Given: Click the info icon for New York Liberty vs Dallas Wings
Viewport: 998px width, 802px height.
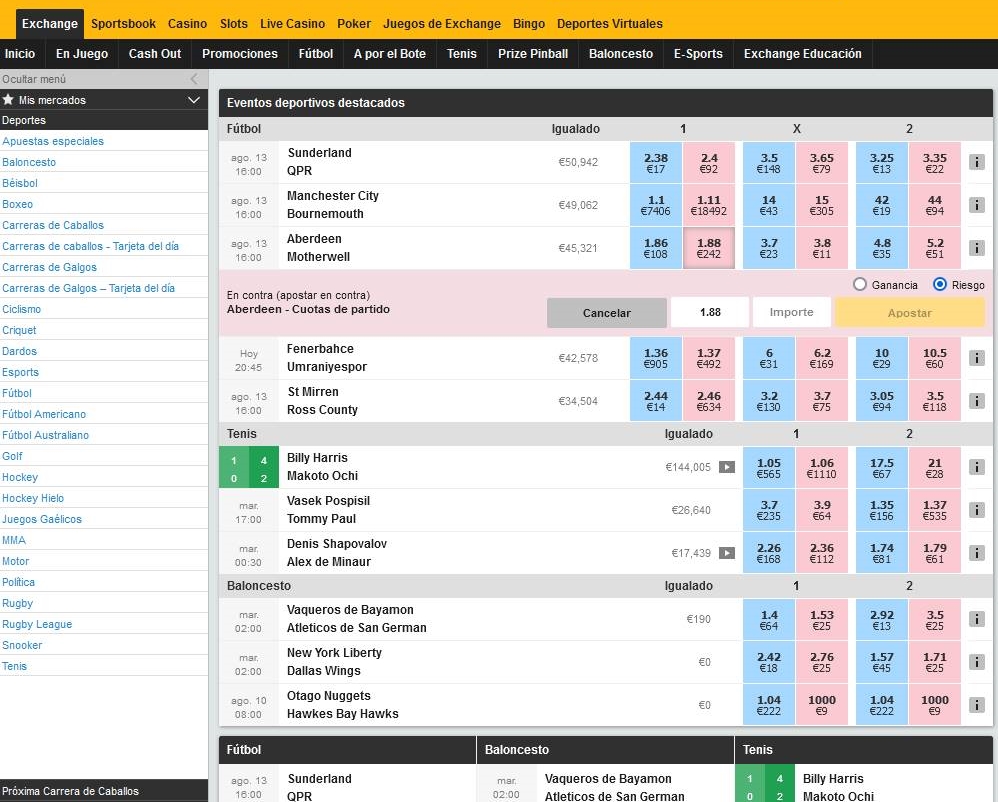Looking at the screenshot, I should 977,661.
